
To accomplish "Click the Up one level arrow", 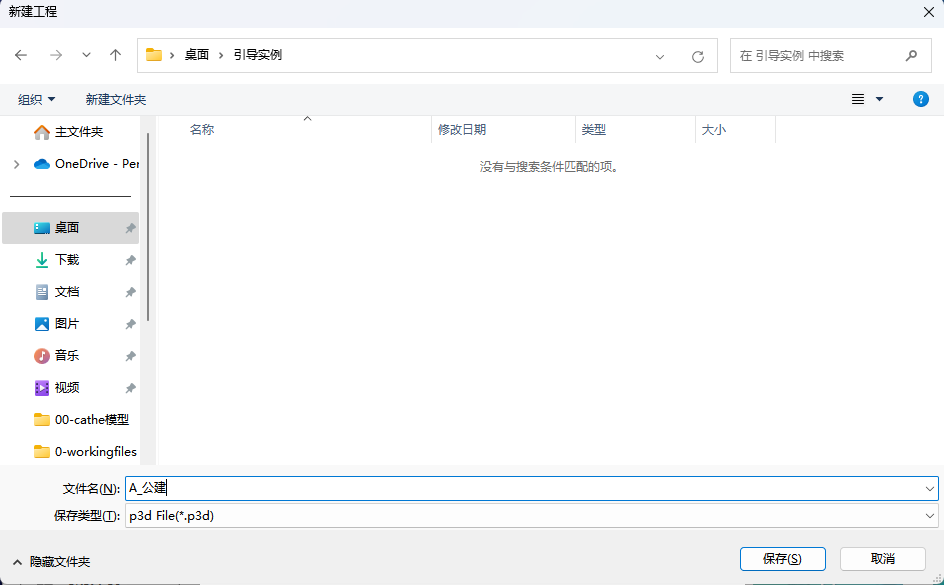I will coord(116,56).
